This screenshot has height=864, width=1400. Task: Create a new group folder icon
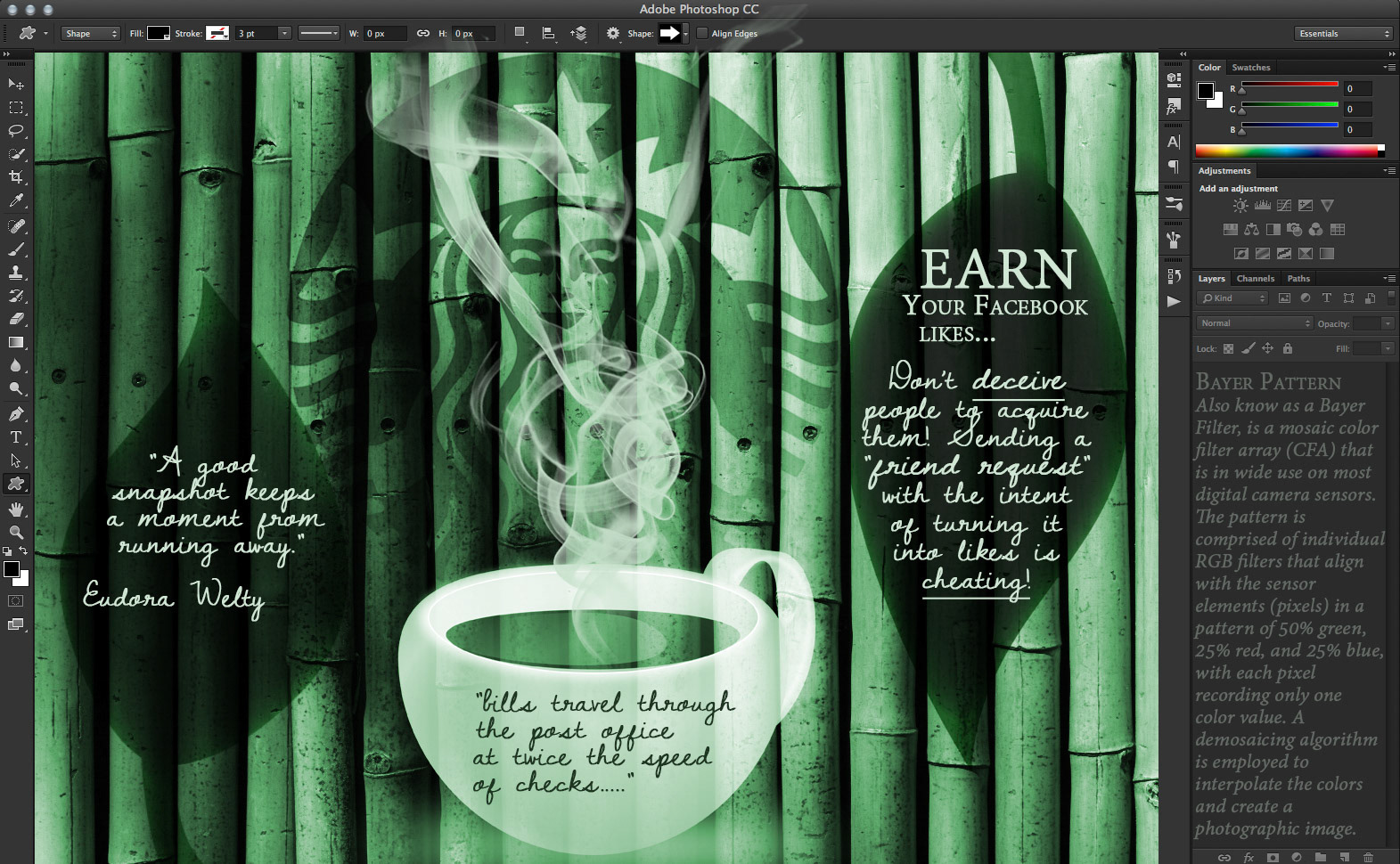1320,858
